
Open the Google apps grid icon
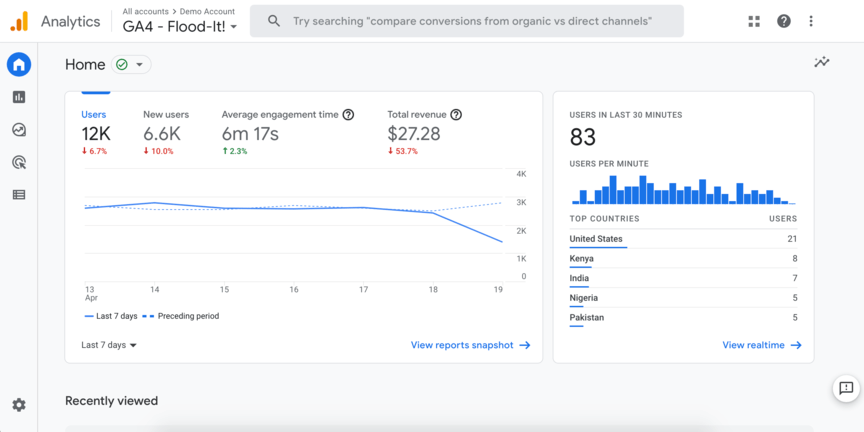click(754, 21)
